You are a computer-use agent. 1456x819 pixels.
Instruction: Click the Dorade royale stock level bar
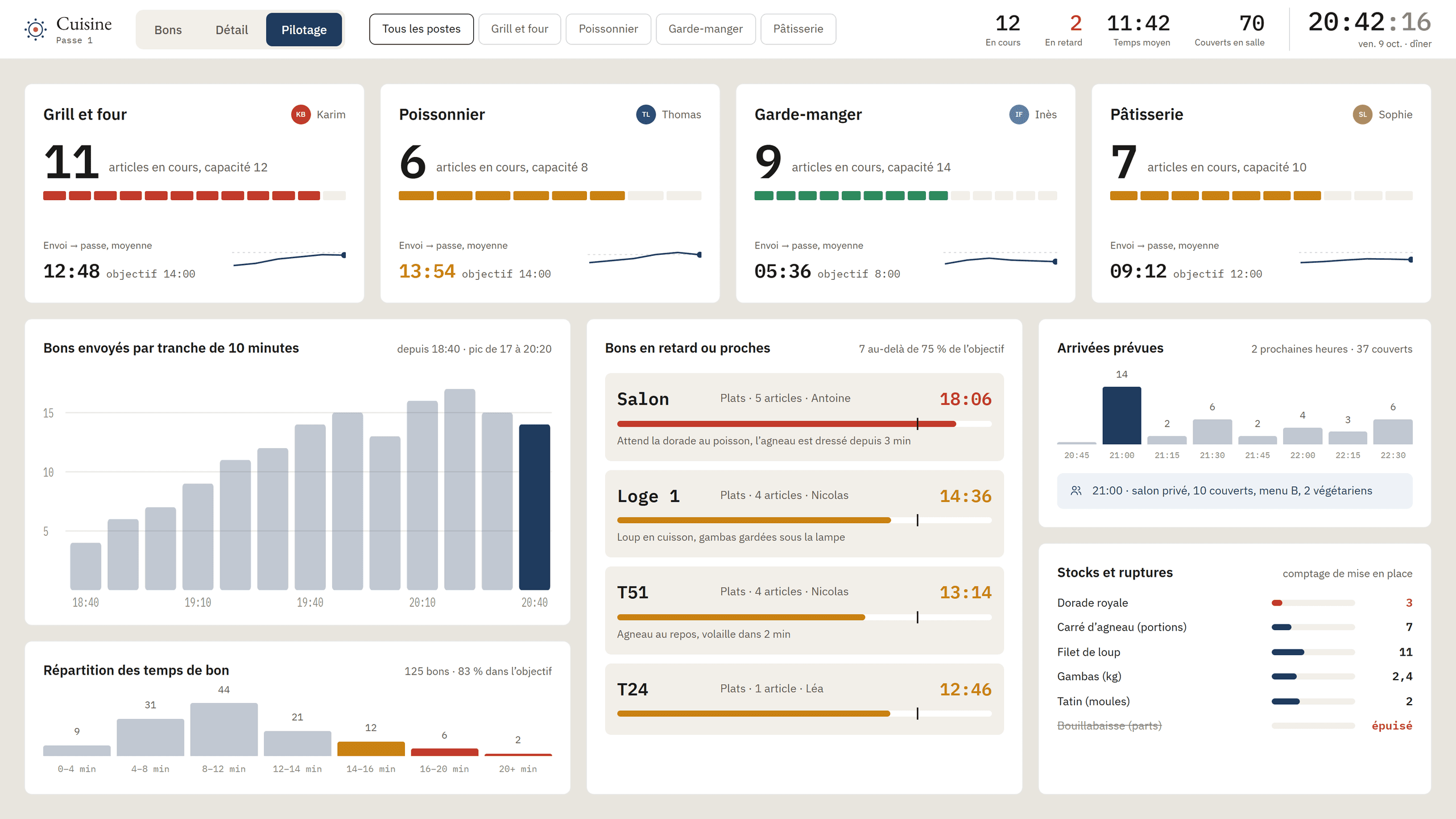(x=1313, y=603)
